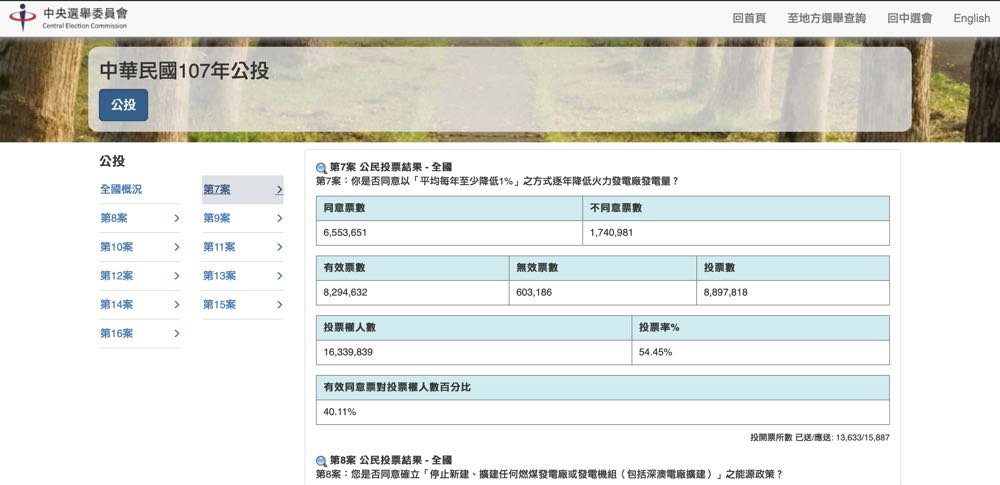Select 全國概況 in the sidebar
The width and height of the screenshot is (1000, 485).
click(x=121, y=189)
